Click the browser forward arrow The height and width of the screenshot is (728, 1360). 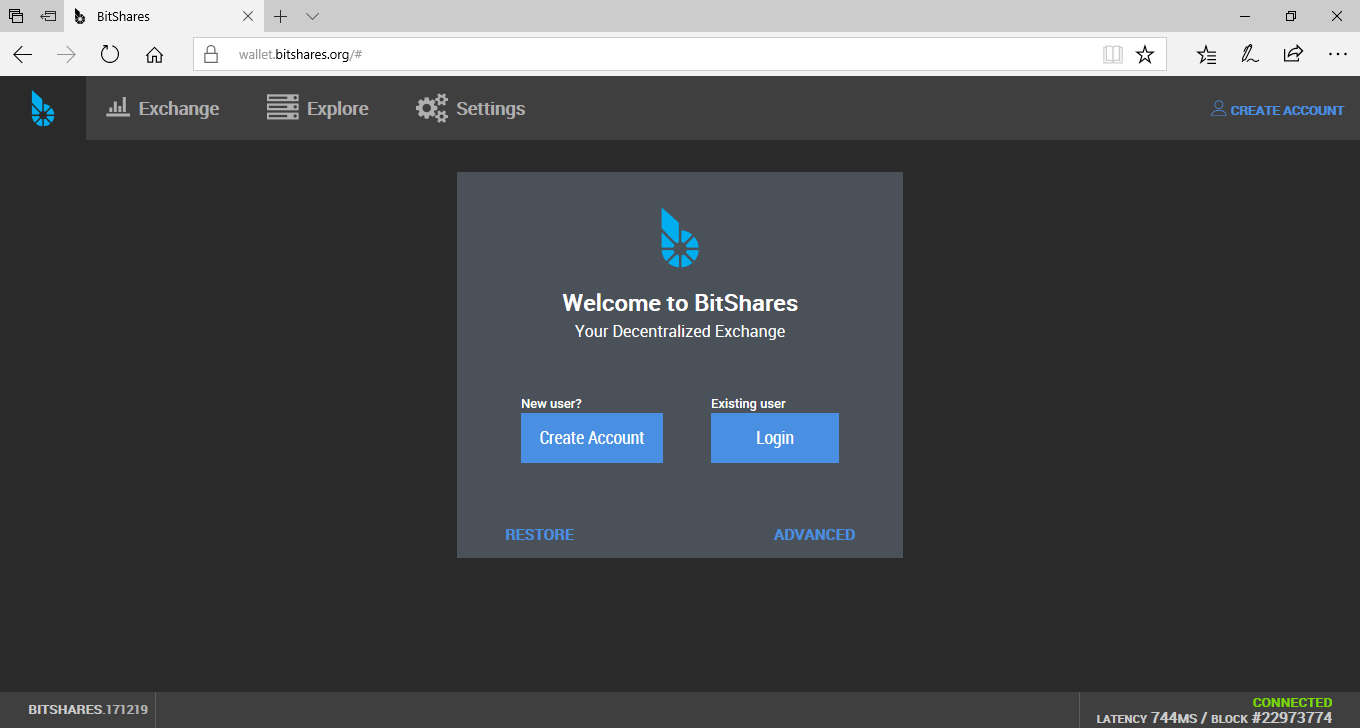click(x=66, y=54)
